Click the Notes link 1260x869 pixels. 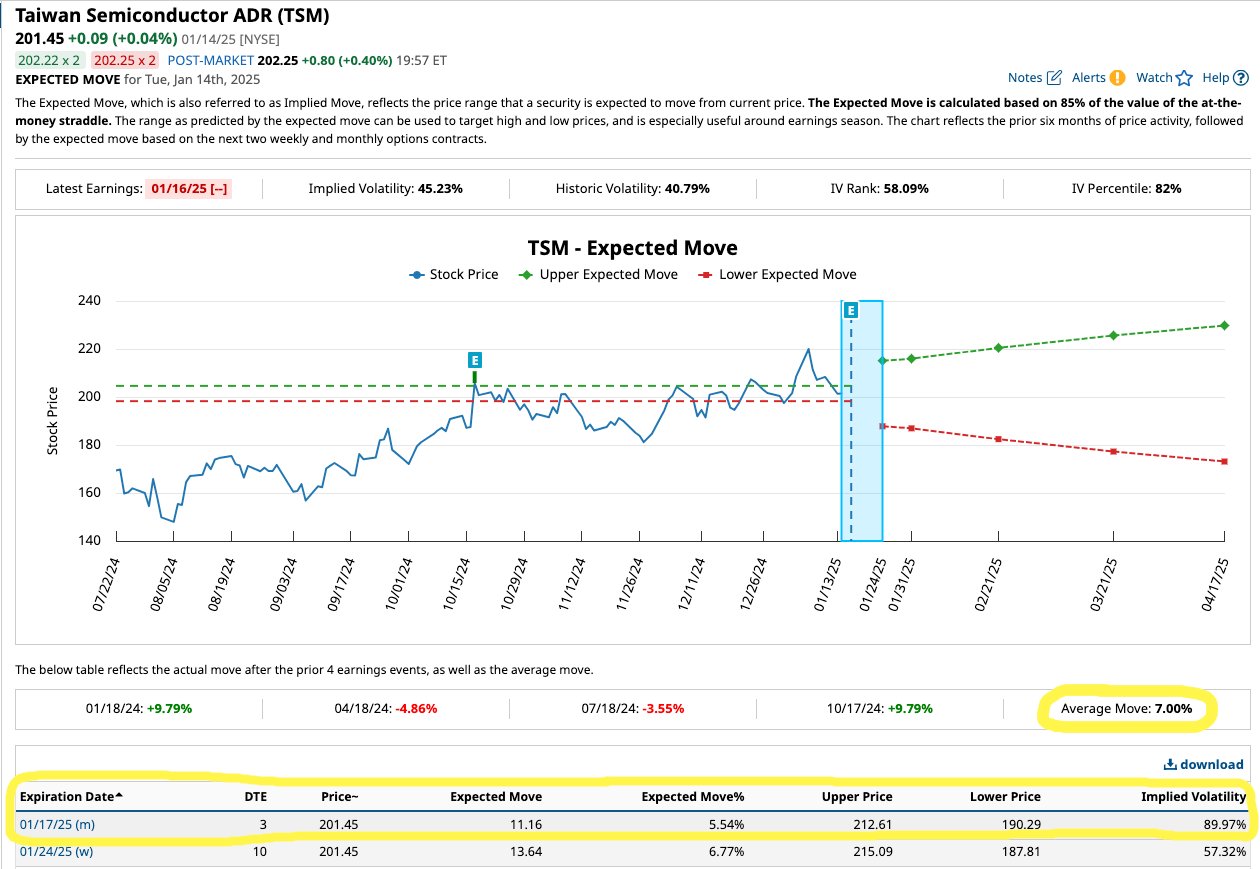coord(1025,78)
